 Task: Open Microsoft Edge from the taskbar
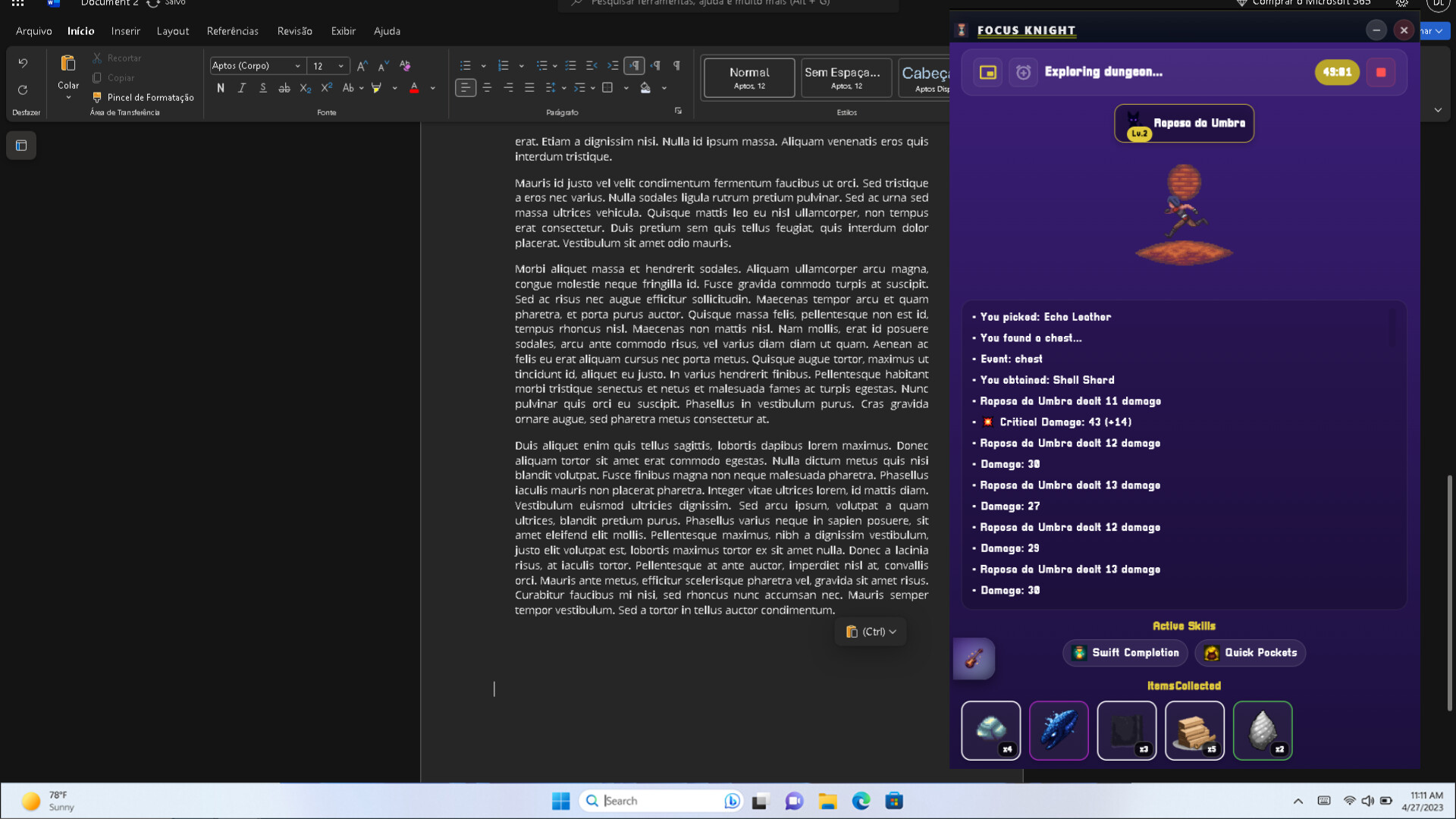(x=861, y=801)
